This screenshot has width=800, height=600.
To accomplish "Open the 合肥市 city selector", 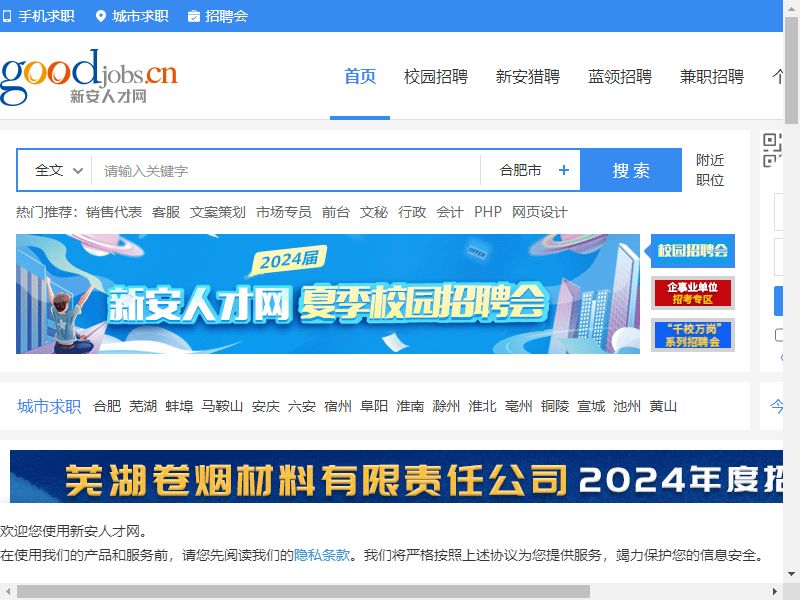I will [520, 170].
